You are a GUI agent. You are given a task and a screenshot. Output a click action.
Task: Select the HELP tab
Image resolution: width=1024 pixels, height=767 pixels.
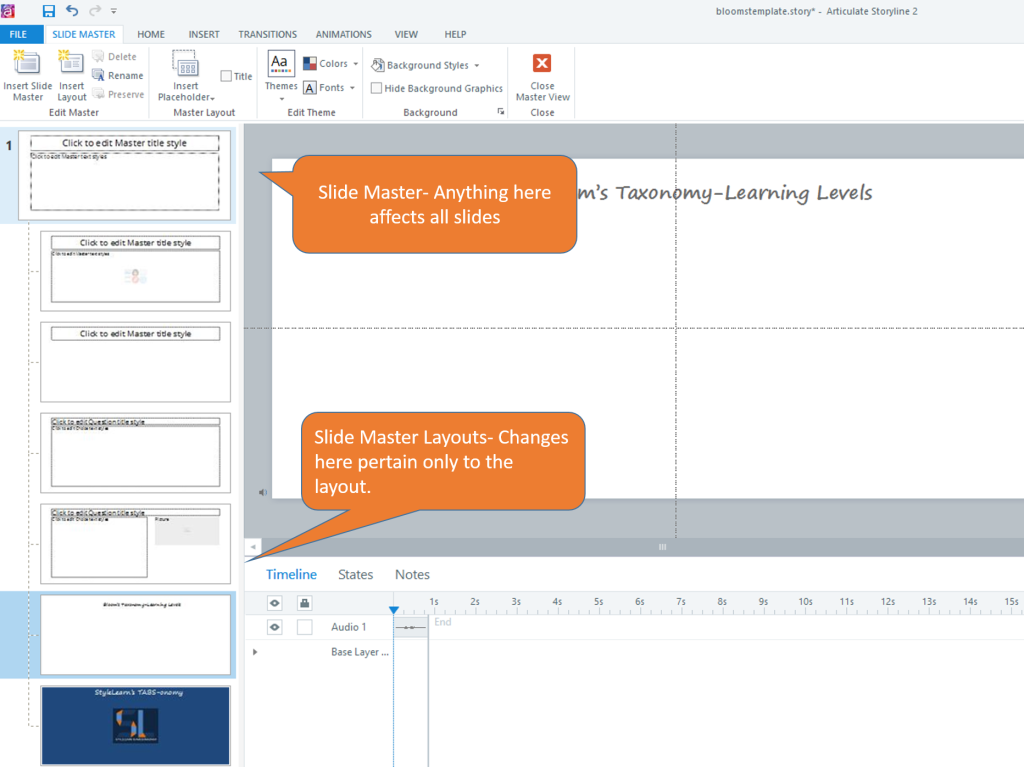(455, 34)
